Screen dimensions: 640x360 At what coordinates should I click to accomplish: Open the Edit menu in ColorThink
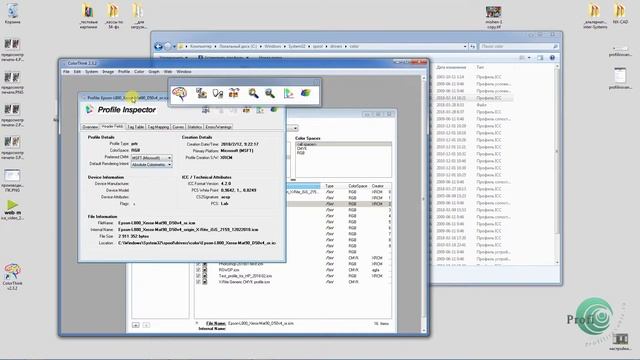coord(77,71)
